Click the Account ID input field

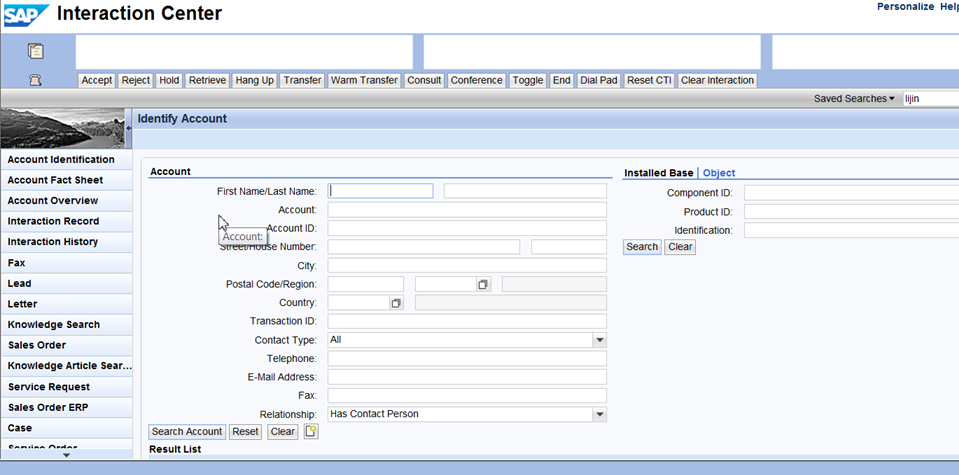coord(467,229)
